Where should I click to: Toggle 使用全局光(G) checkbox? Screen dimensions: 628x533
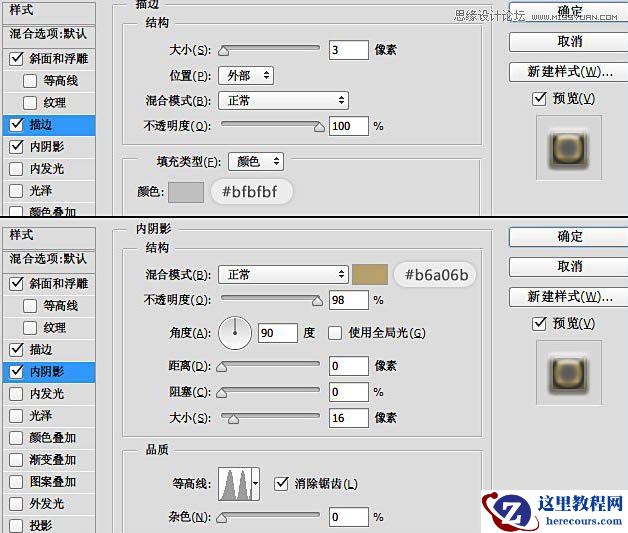[335, 333]
